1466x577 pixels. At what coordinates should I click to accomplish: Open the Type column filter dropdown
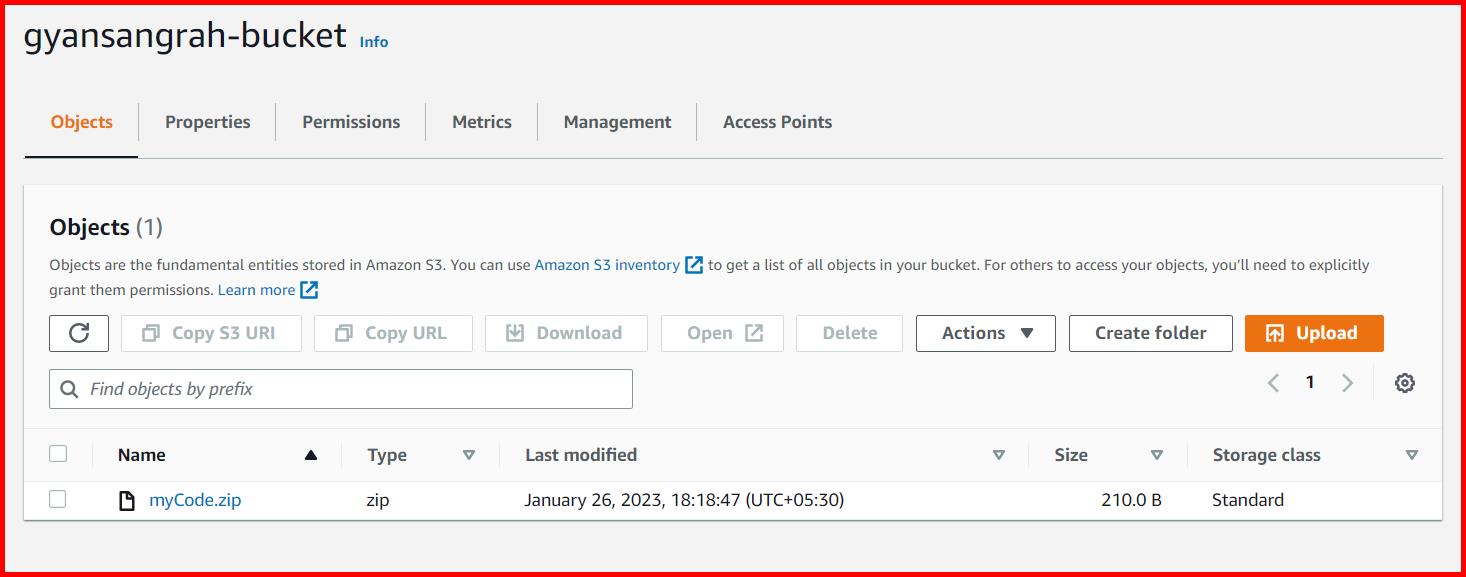click(469, 455)
